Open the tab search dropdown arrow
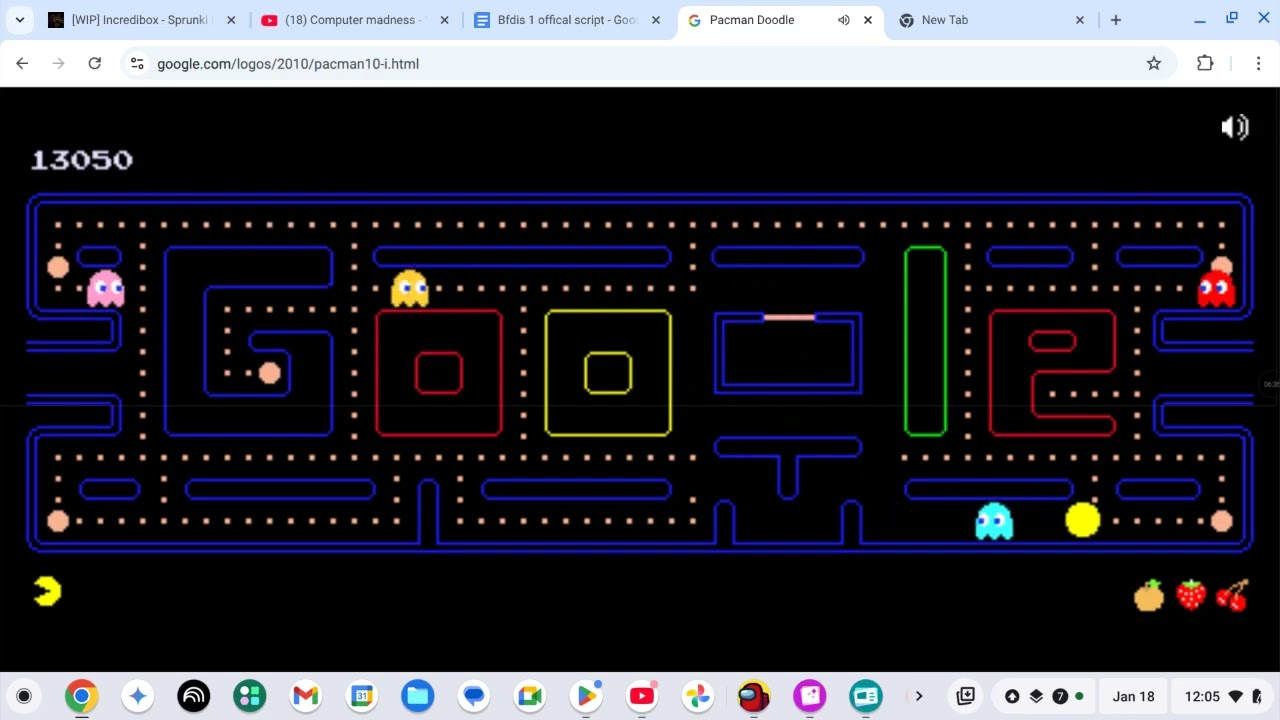The height and width of the screenshot is (720, 1280). (x=19, y=20)
